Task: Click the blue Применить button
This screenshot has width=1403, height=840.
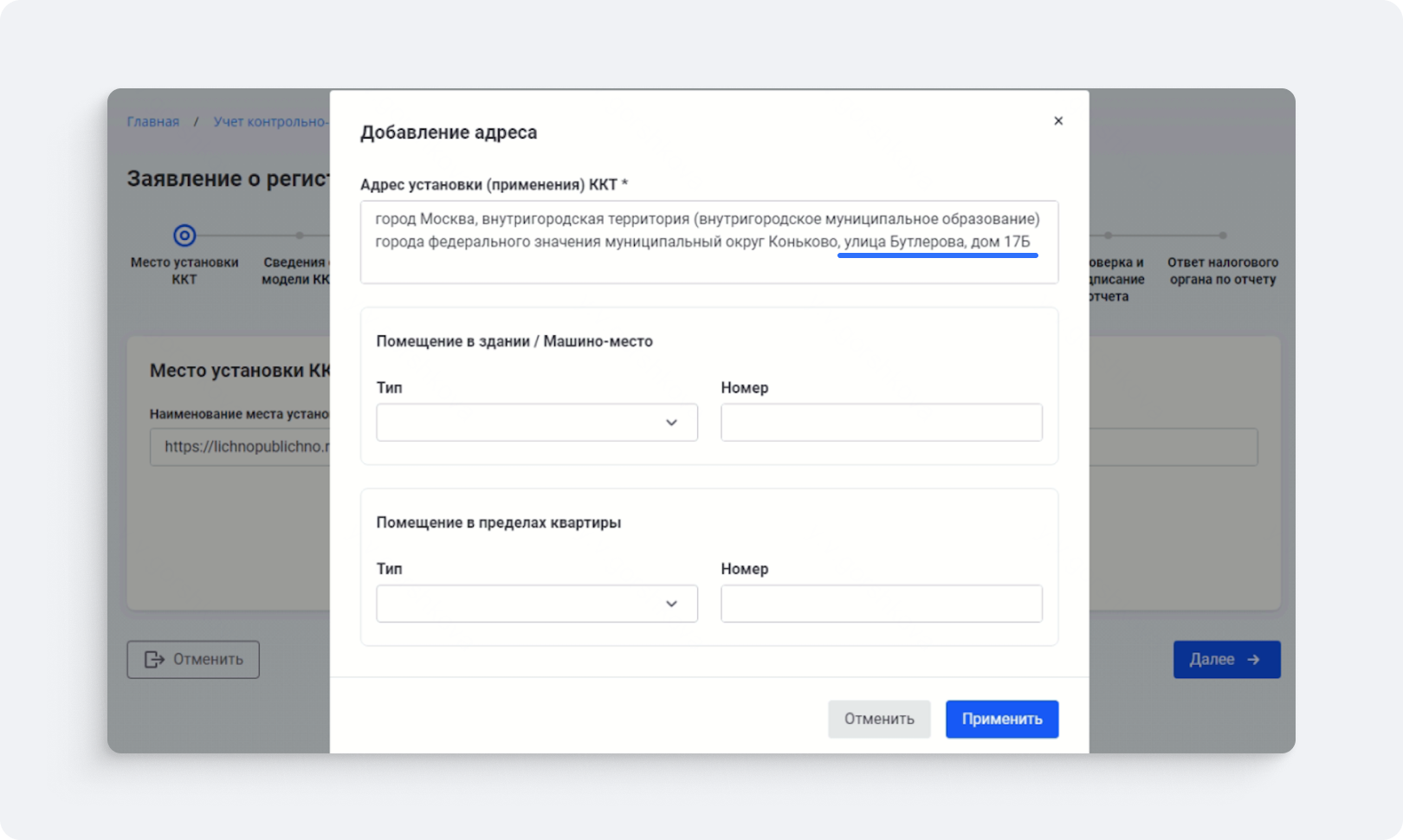Action: point(1001,719)
